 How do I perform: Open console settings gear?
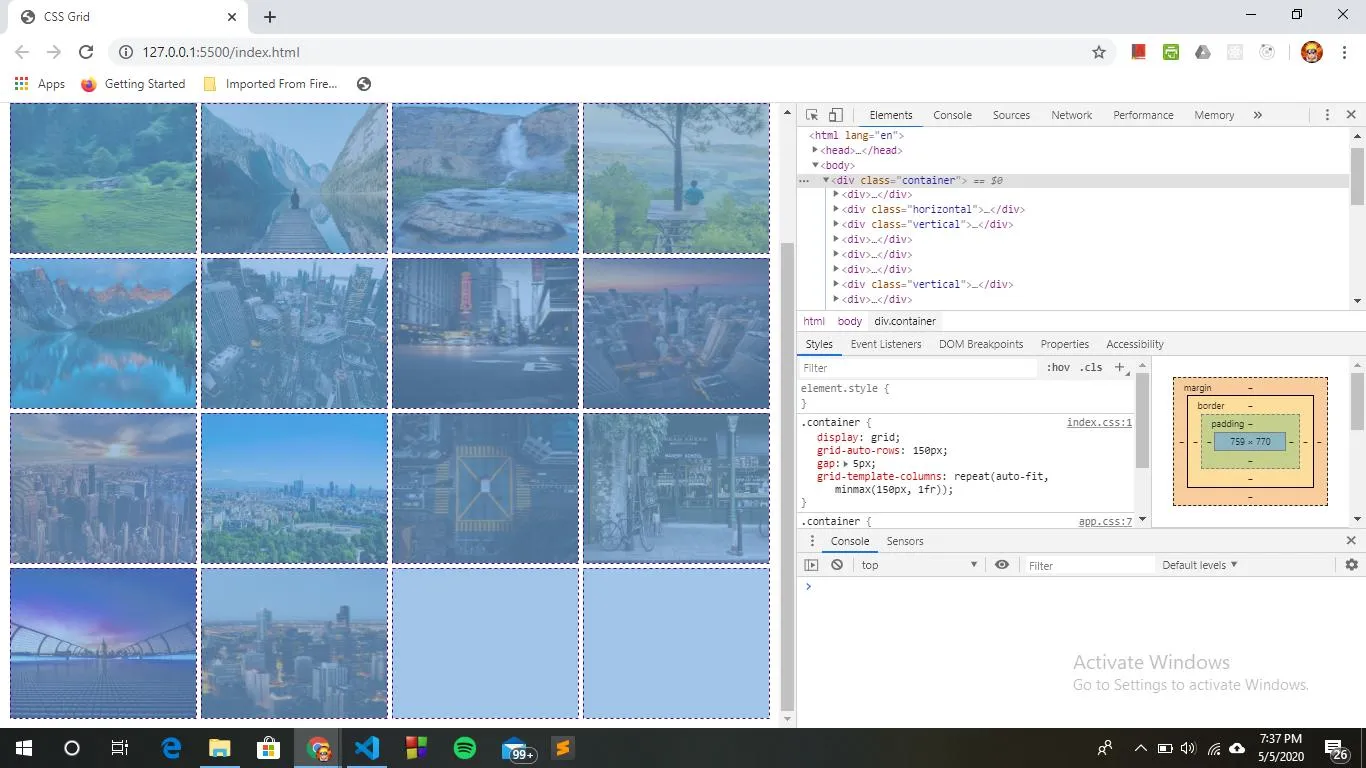(1351, 565)
